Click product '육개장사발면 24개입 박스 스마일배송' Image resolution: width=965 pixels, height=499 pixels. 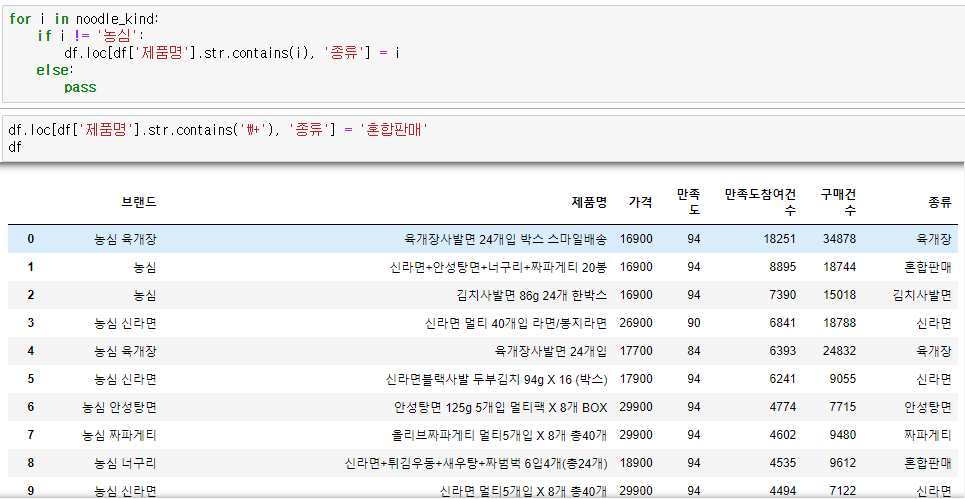coord(505,239)
